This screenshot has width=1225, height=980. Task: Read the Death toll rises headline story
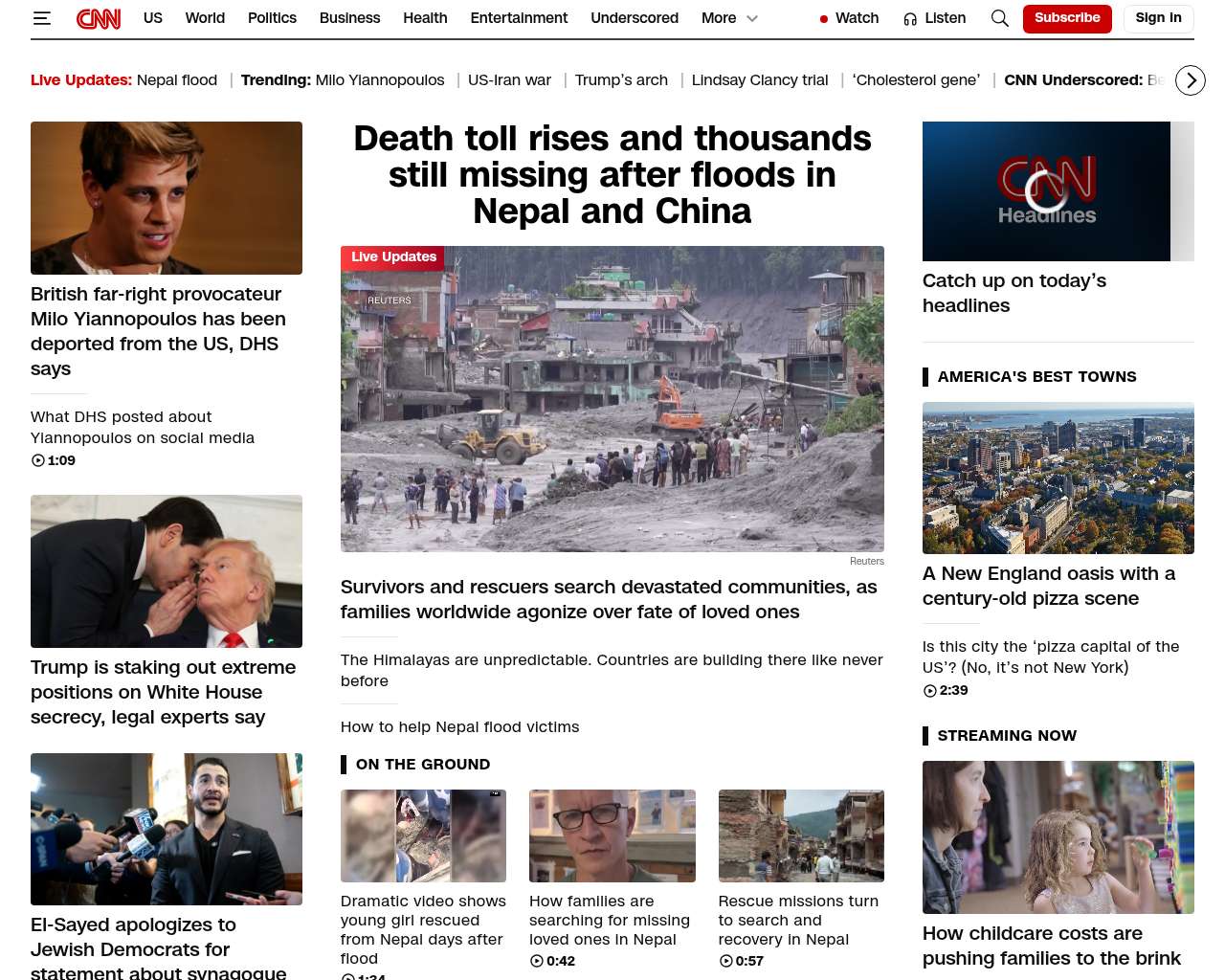[612, 175]
